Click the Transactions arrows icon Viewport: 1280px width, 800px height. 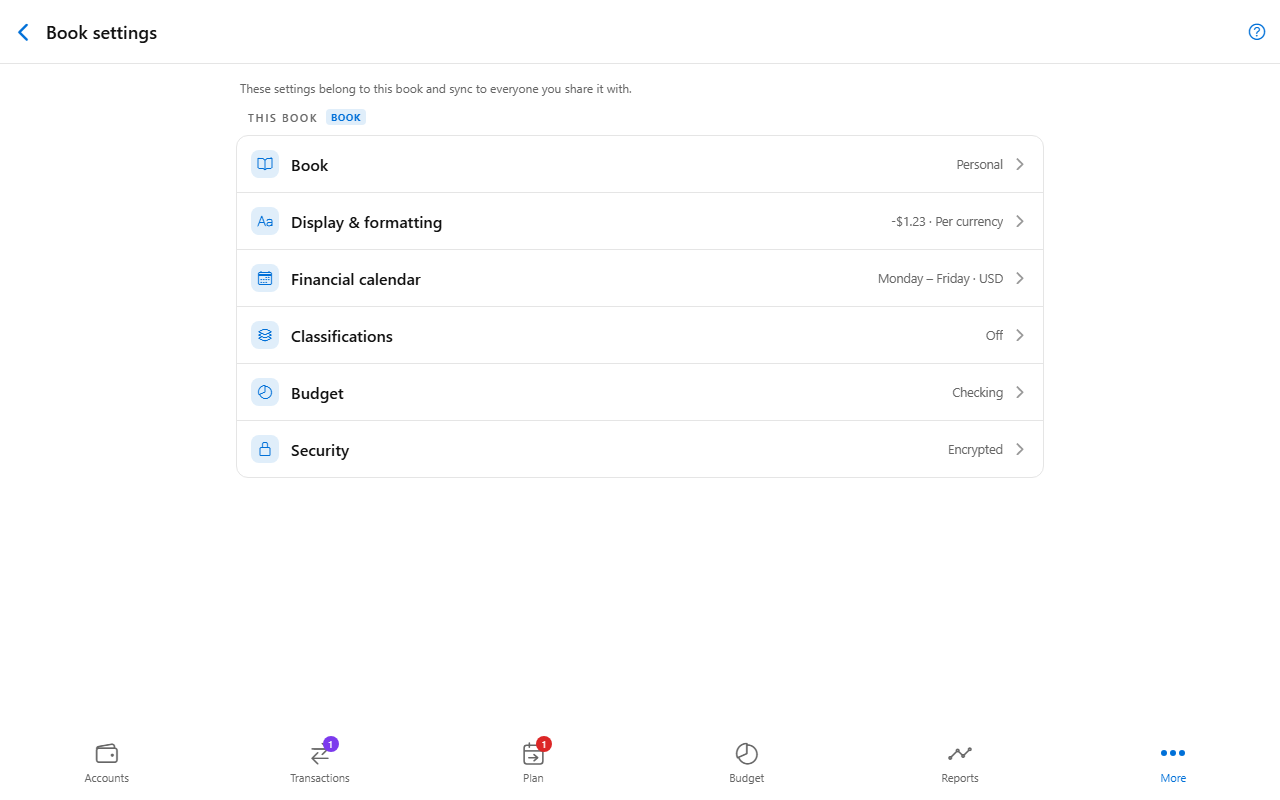pyautogui.click(x=320, y=754)
